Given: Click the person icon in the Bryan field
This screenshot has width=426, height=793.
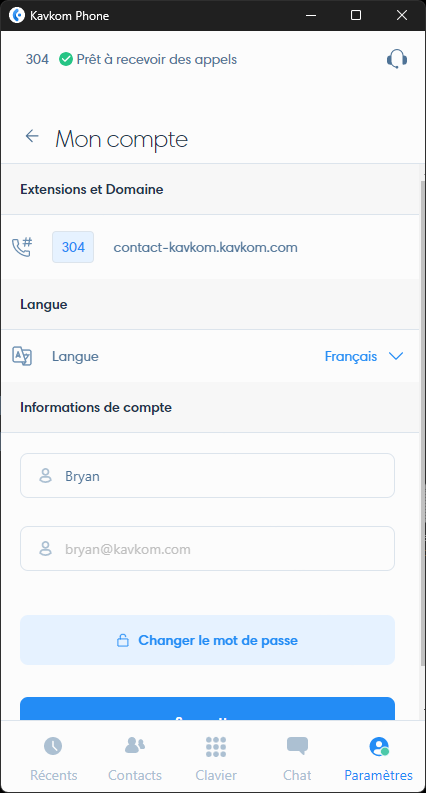Looking at the screenshot, I should tap(46, 476).
